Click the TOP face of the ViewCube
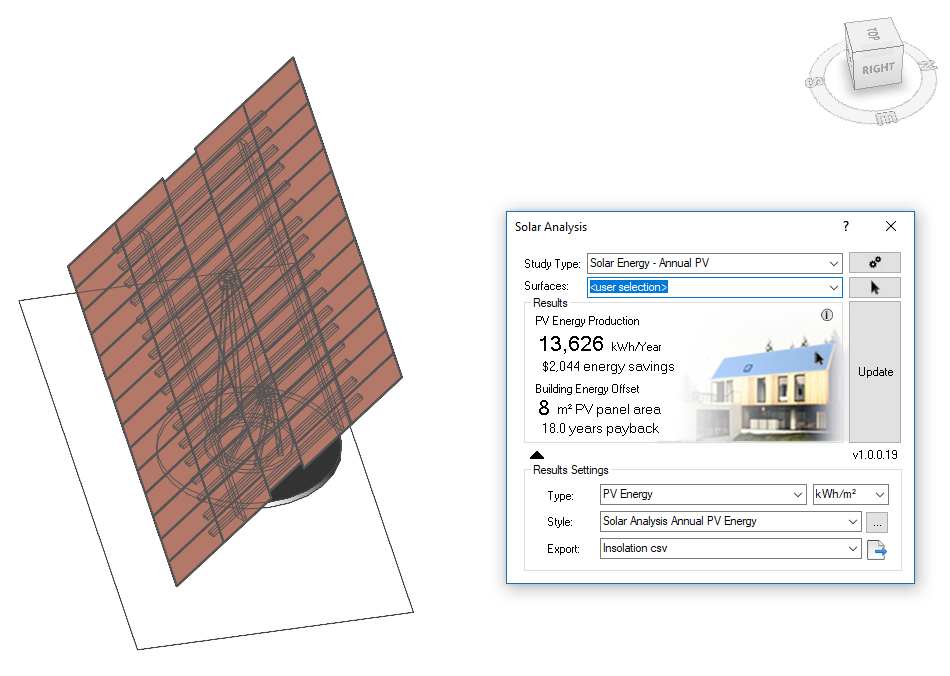 point(873,34)
